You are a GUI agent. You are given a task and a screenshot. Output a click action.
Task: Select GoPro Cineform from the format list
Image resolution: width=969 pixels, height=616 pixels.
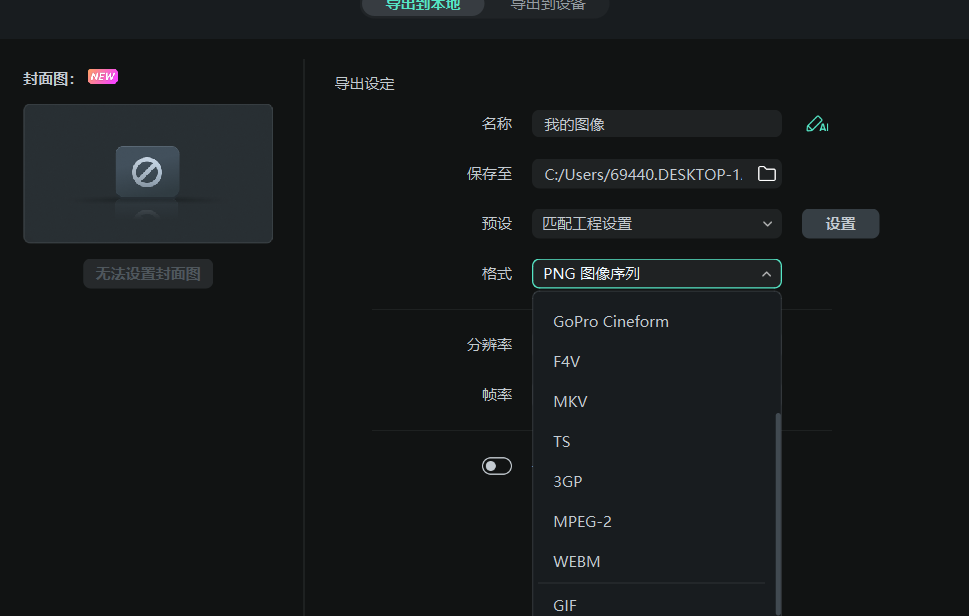click(x=611, y=322)
